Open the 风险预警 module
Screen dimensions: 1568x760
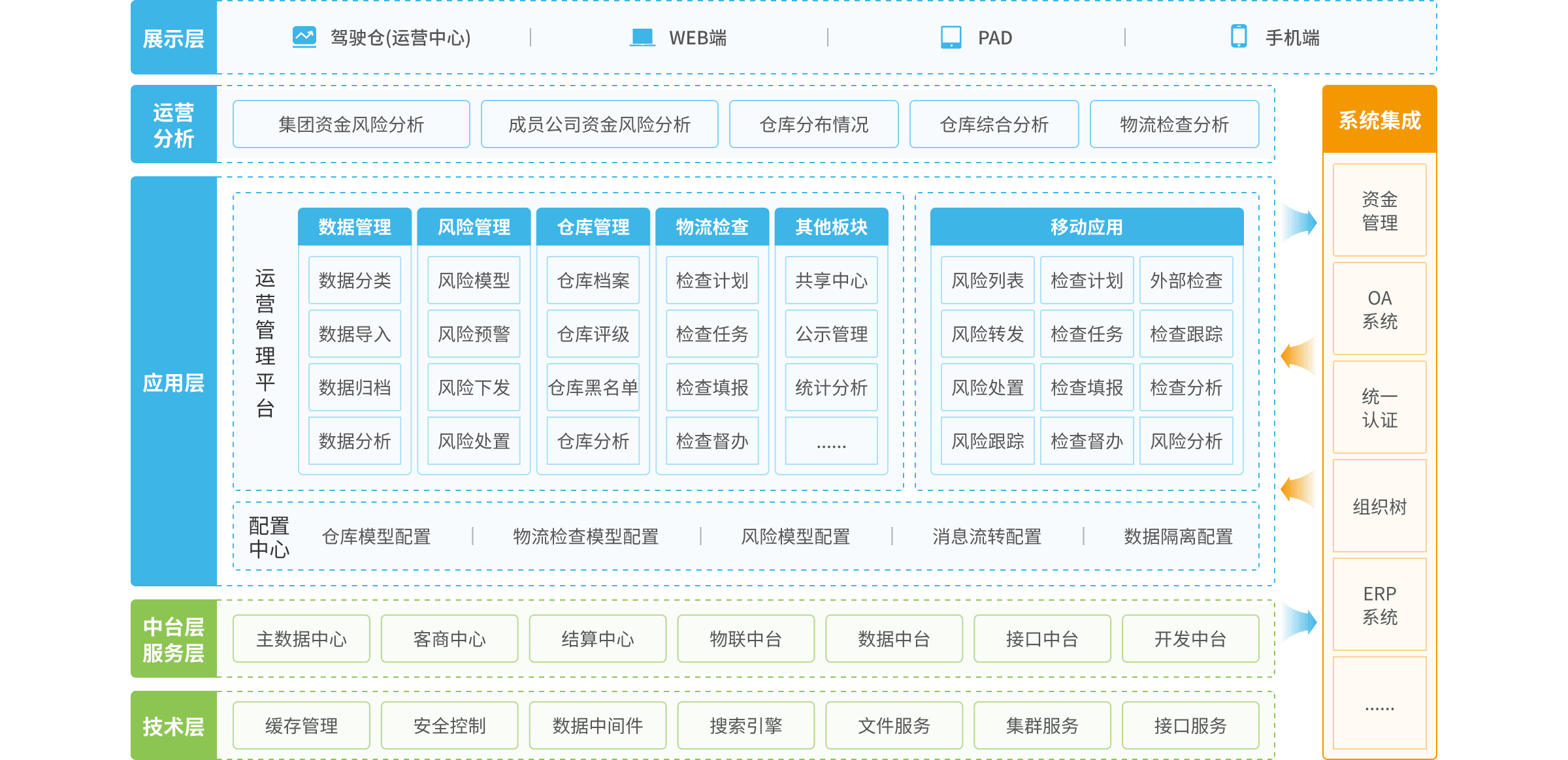[x=474, y=334]
